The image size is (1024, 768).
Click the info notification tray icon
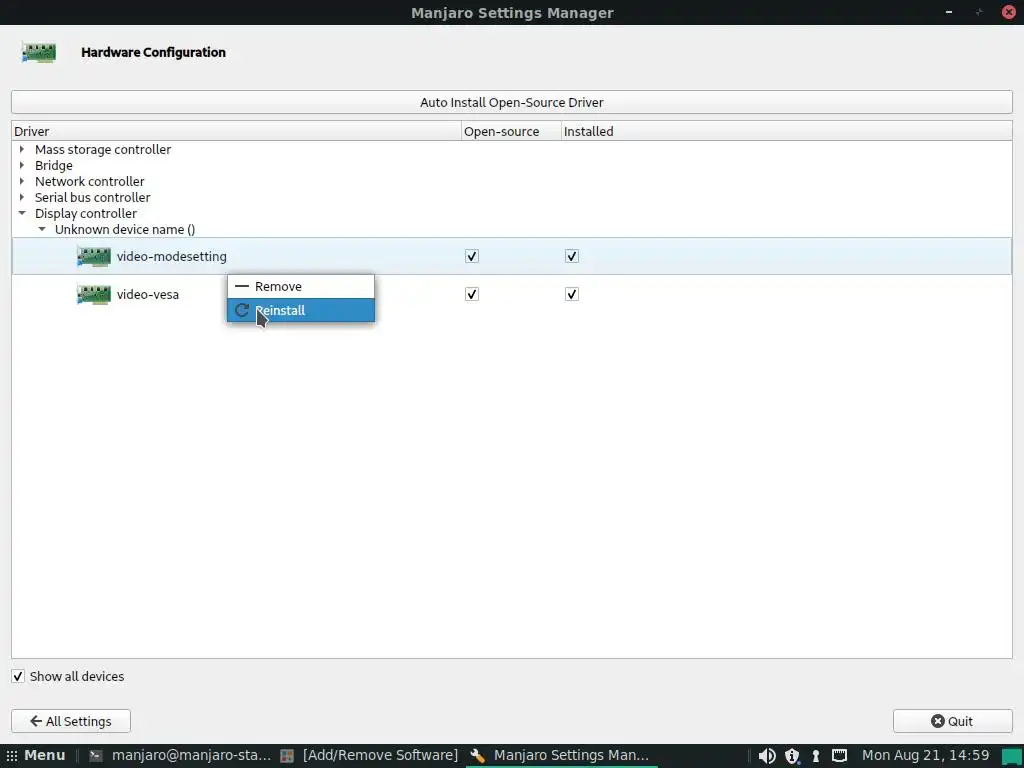click(x=792, y=756)
